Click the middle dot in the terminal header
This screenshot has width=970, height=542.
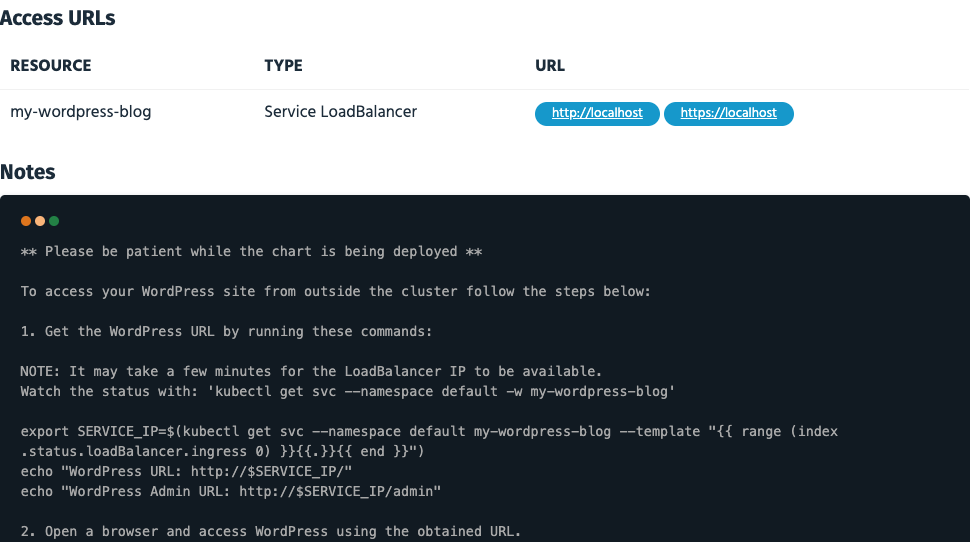tap(40, 221)
